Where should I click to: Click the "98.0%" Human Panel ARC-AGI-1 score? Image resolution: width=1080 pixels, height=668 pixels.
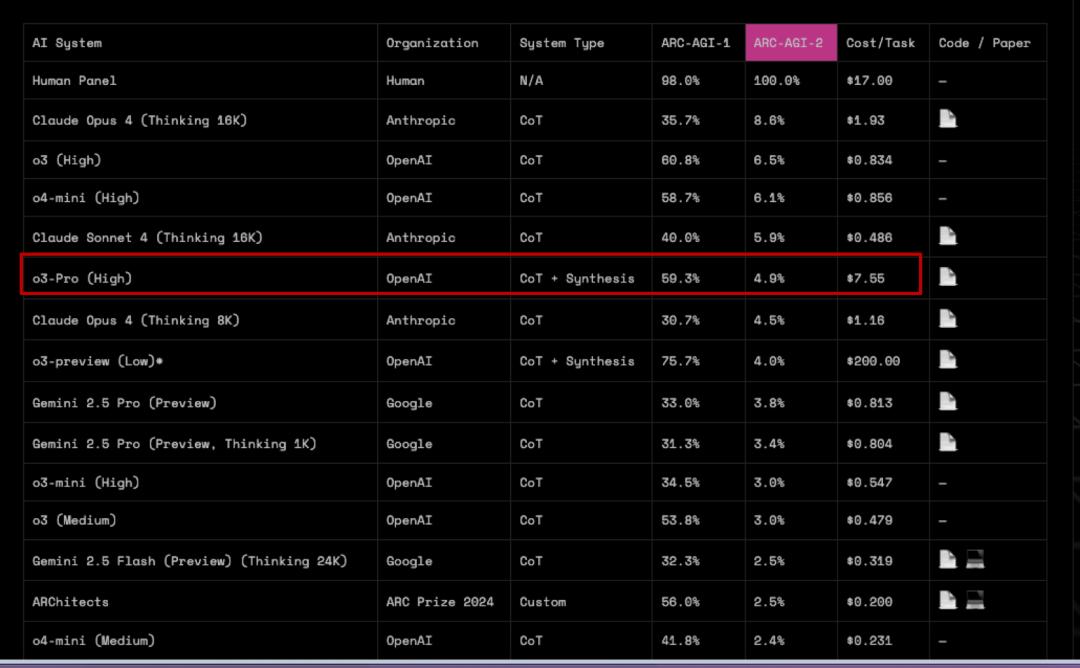[x=680, y=81]
